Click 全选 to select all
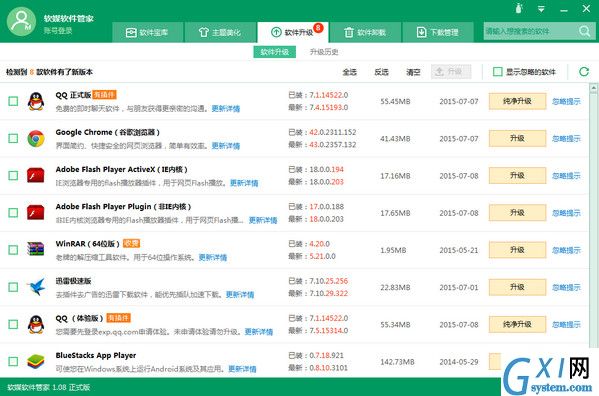Screen dimensions: 599x396 (x=350, y=72)
